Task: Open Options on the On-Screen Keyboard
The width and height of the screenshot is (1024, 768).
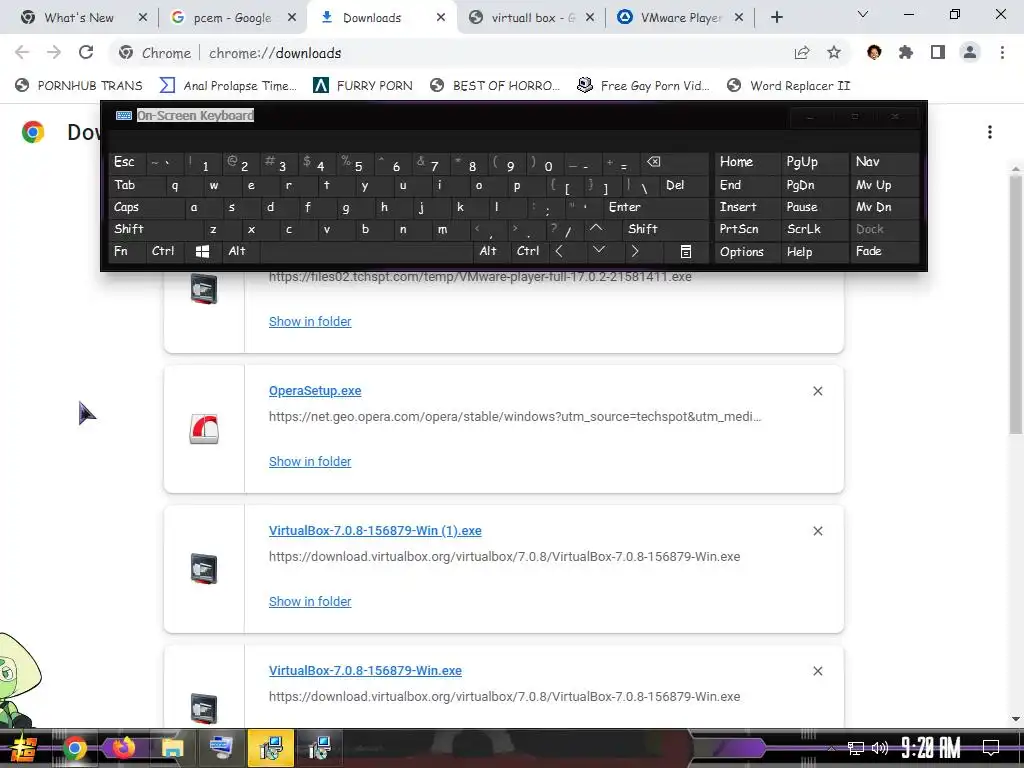Action: (747, 251)
